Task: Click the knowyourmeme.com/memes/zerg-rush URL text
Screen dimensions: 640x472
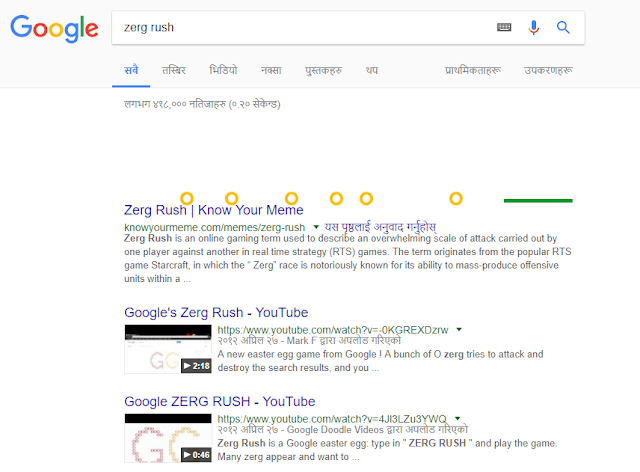Action: click(x=215, y=227)
